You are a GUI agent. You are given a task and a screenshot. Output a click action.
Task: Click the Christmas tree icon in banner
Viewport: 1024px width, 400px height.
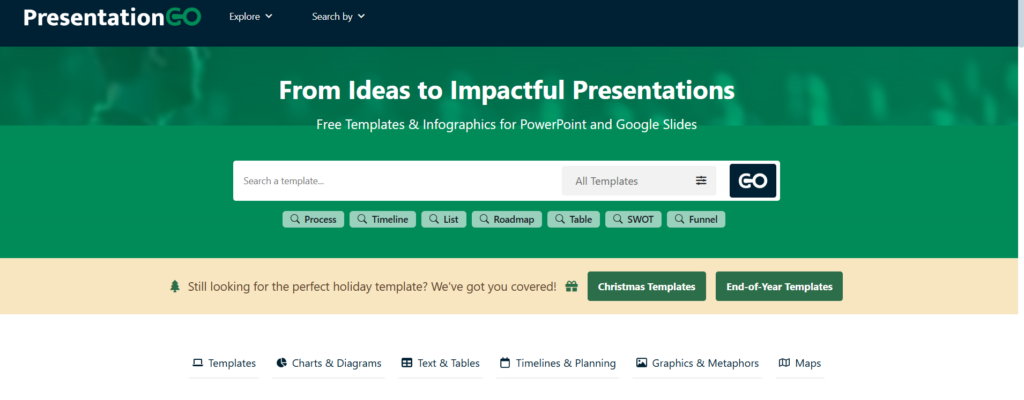[174, 286]
